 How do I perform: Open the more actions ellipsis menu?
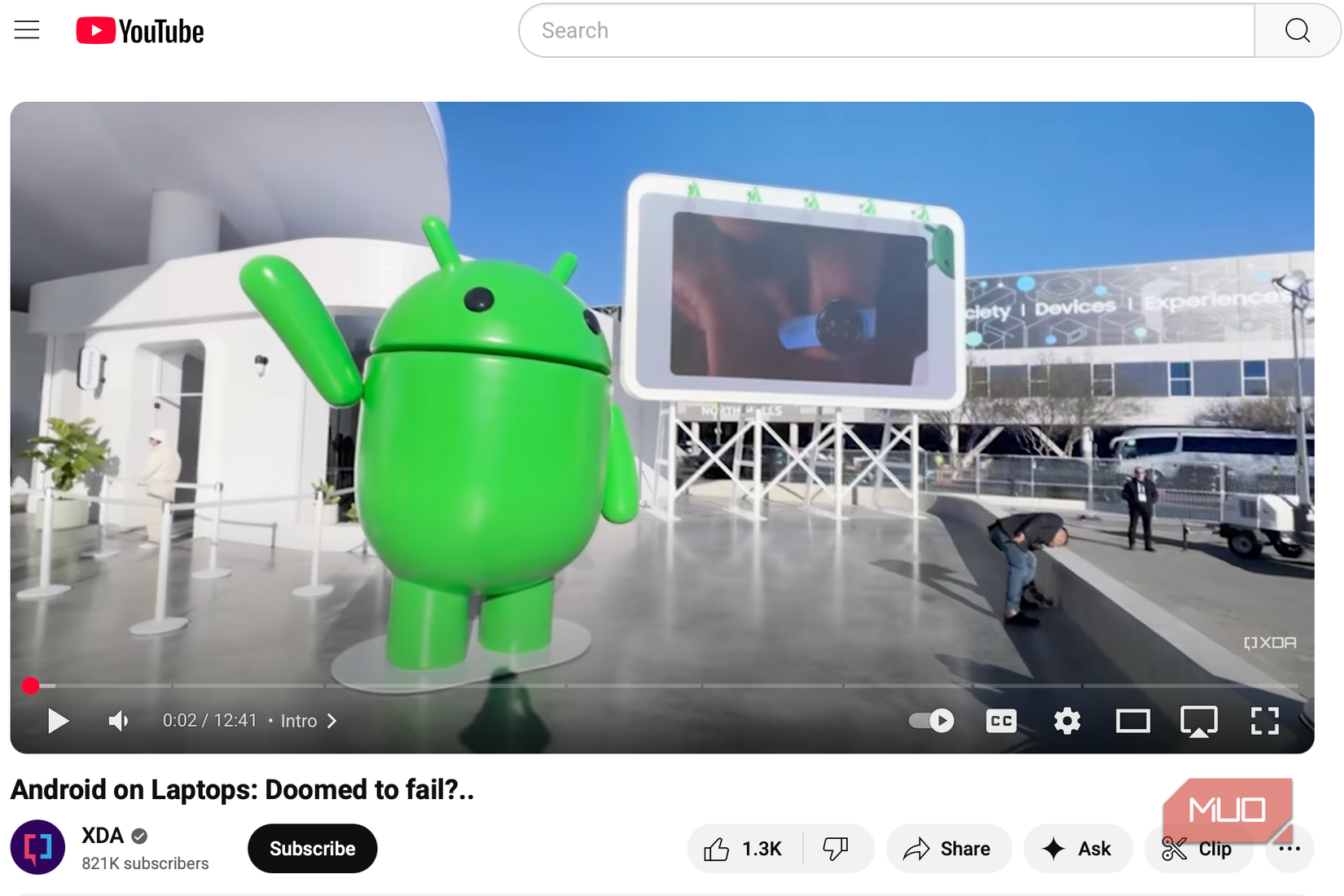tap(1289, 849)
